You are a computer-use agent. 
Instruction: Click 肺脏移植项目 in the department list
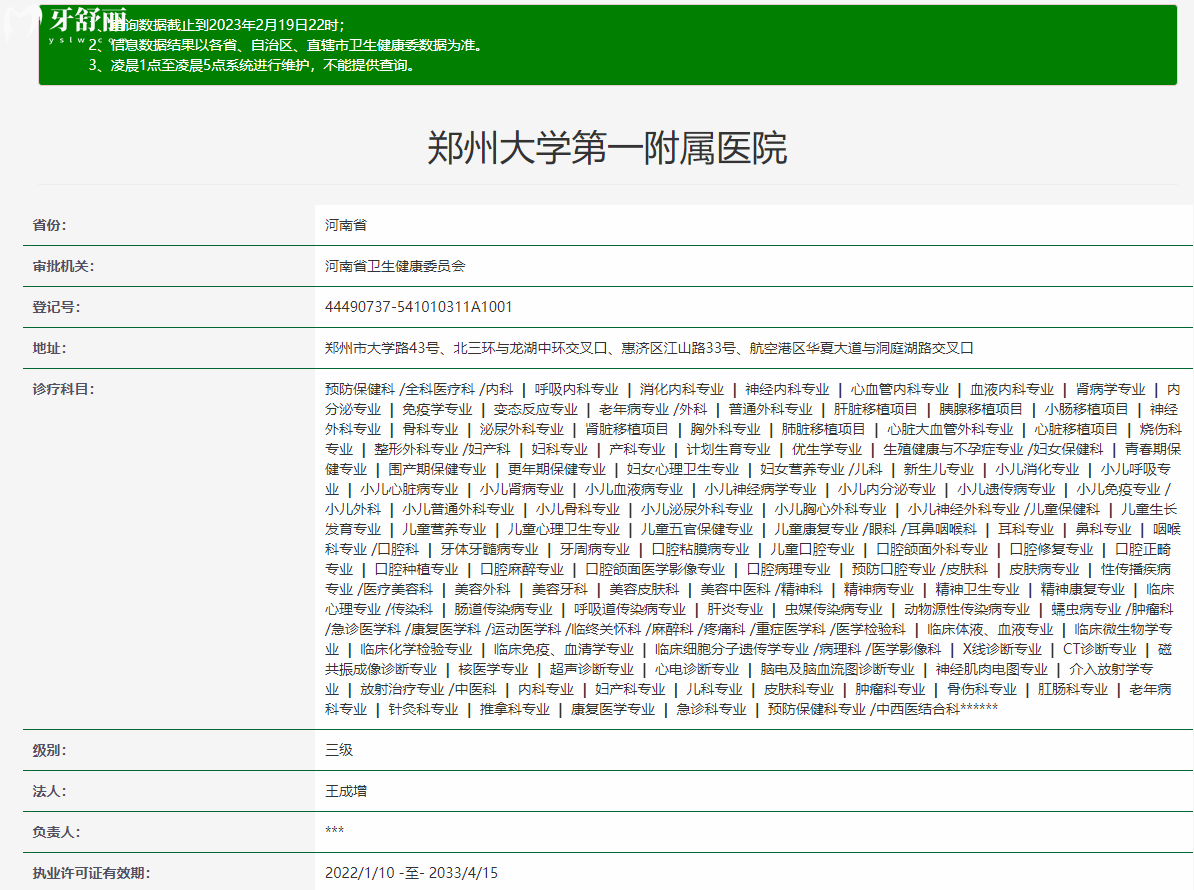[823, 429]
